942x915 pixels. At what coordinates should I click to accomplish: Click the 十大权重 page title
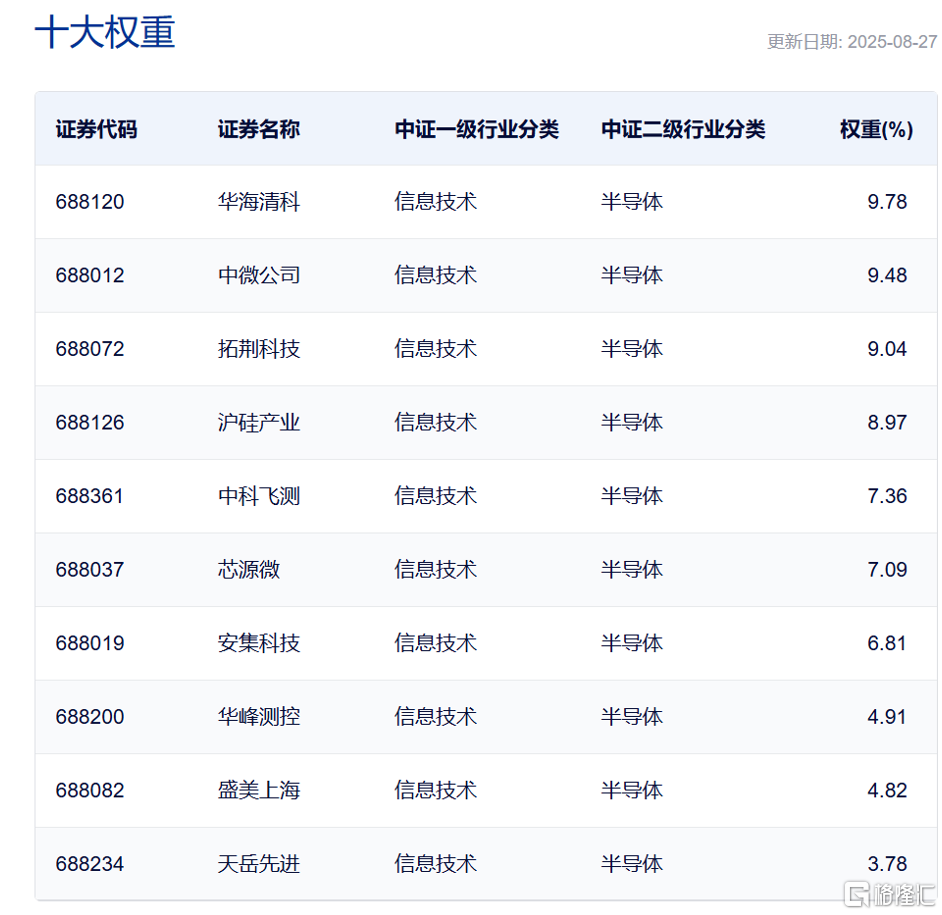[x=105, y=32]
